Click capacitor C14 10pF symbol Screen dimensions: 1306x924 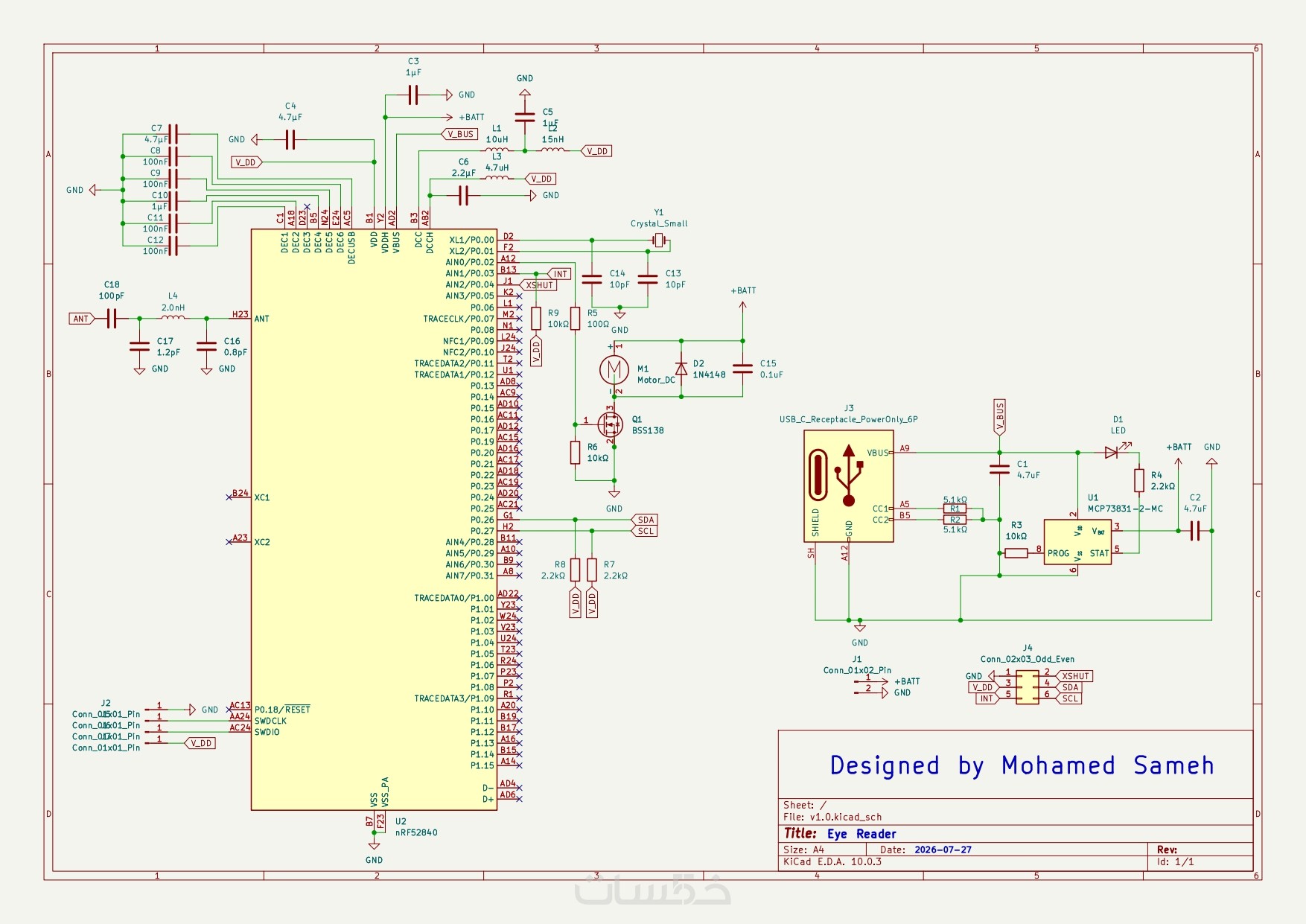tap(592, 279)
